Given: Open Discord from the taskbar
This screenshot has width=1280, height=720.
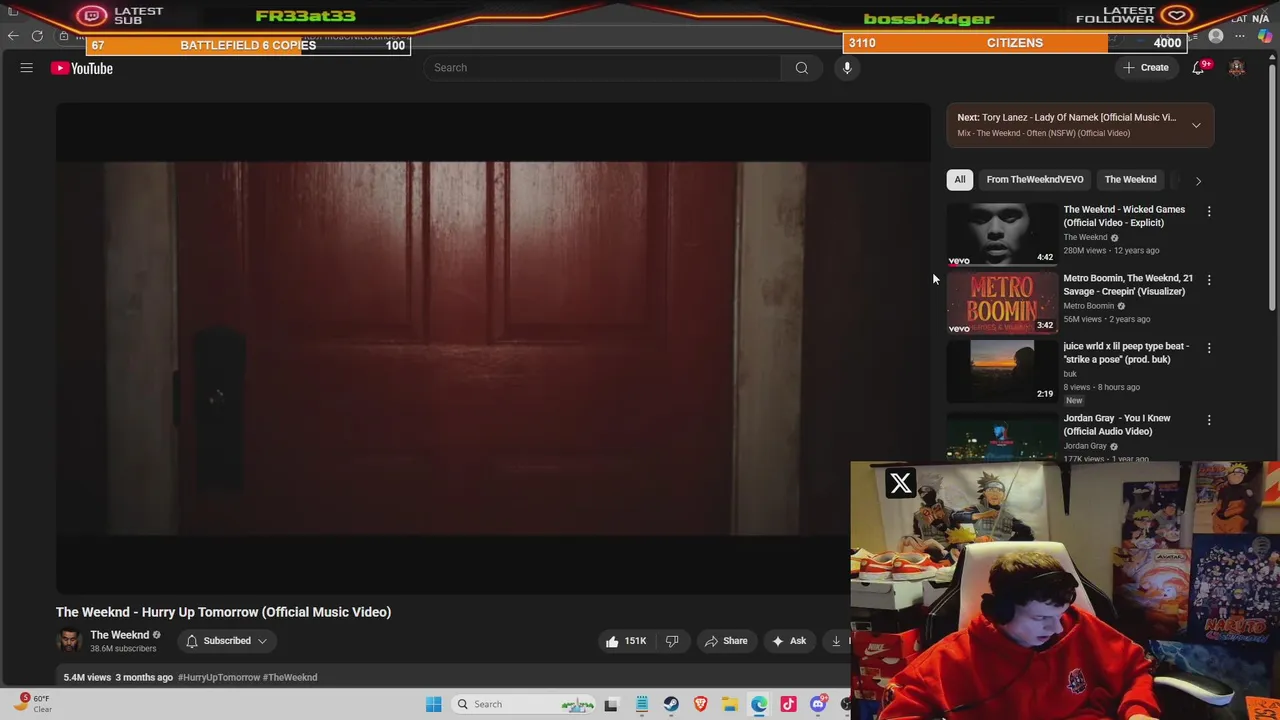Looking at the screenshot, I should (x=818, y=704).
